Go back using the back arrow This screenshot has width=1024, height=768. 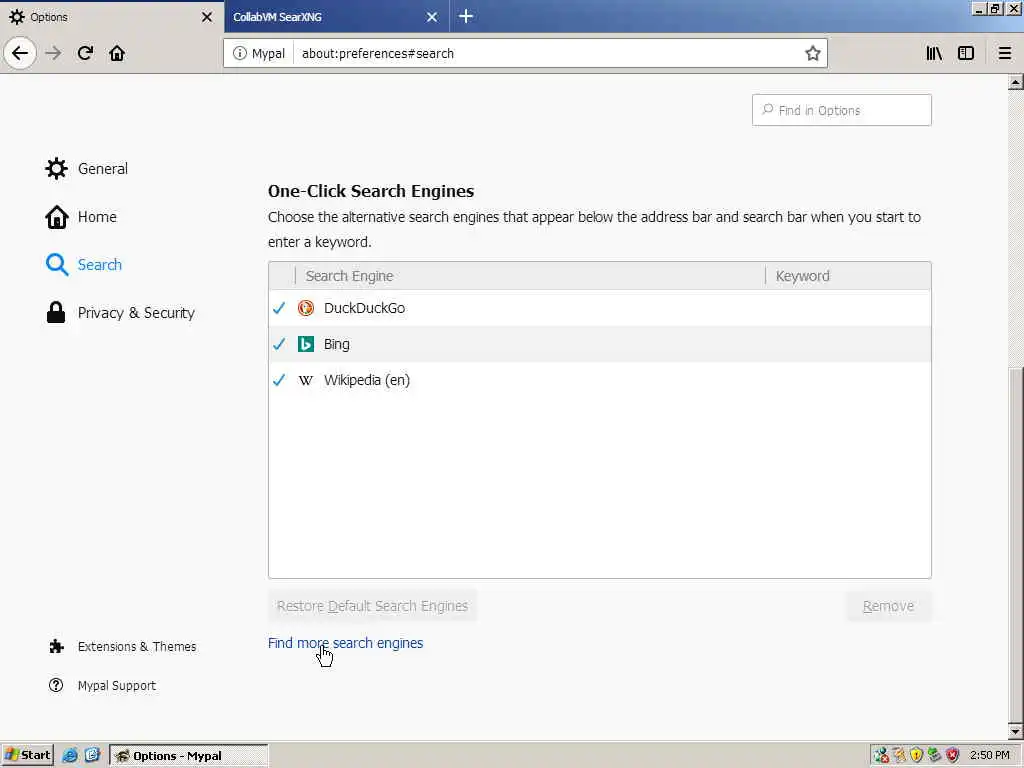click(x=20, y=53)
